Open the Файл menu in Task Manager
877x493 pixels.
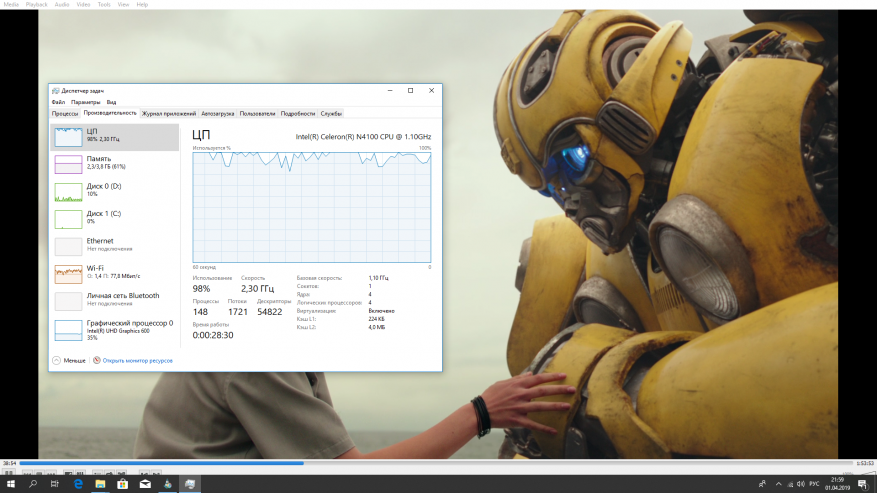click(58, 102)
